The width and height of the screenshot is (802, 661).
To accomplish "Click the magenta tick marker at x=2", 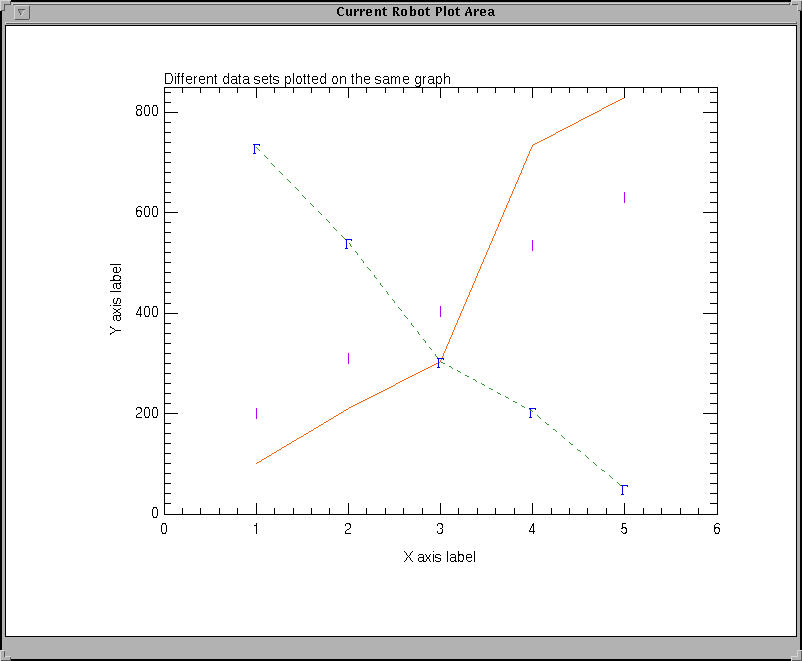I will [x=348, y=358].
